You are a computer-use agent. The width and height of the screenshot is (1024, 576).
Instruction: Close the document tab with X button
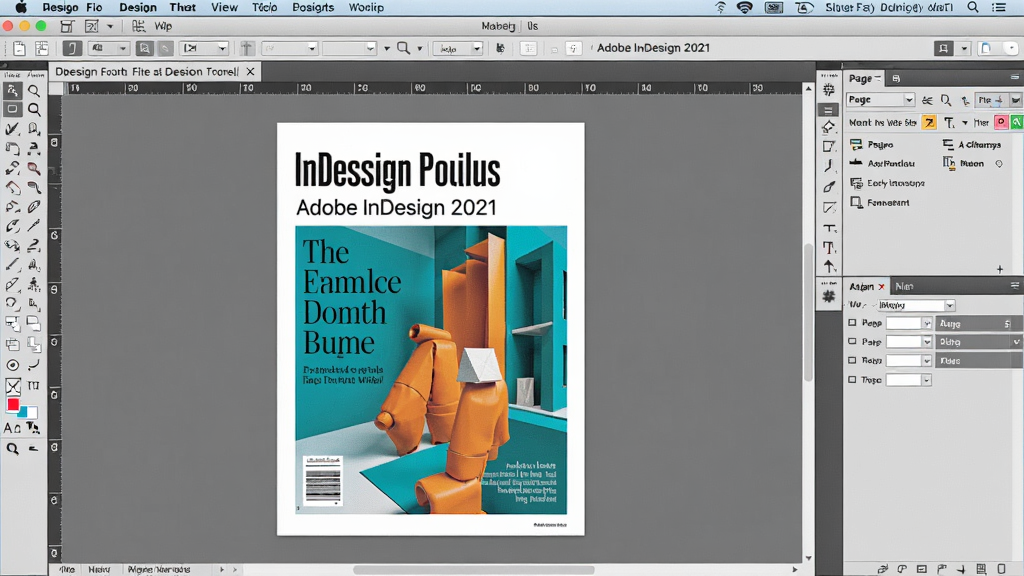point(250,71)
